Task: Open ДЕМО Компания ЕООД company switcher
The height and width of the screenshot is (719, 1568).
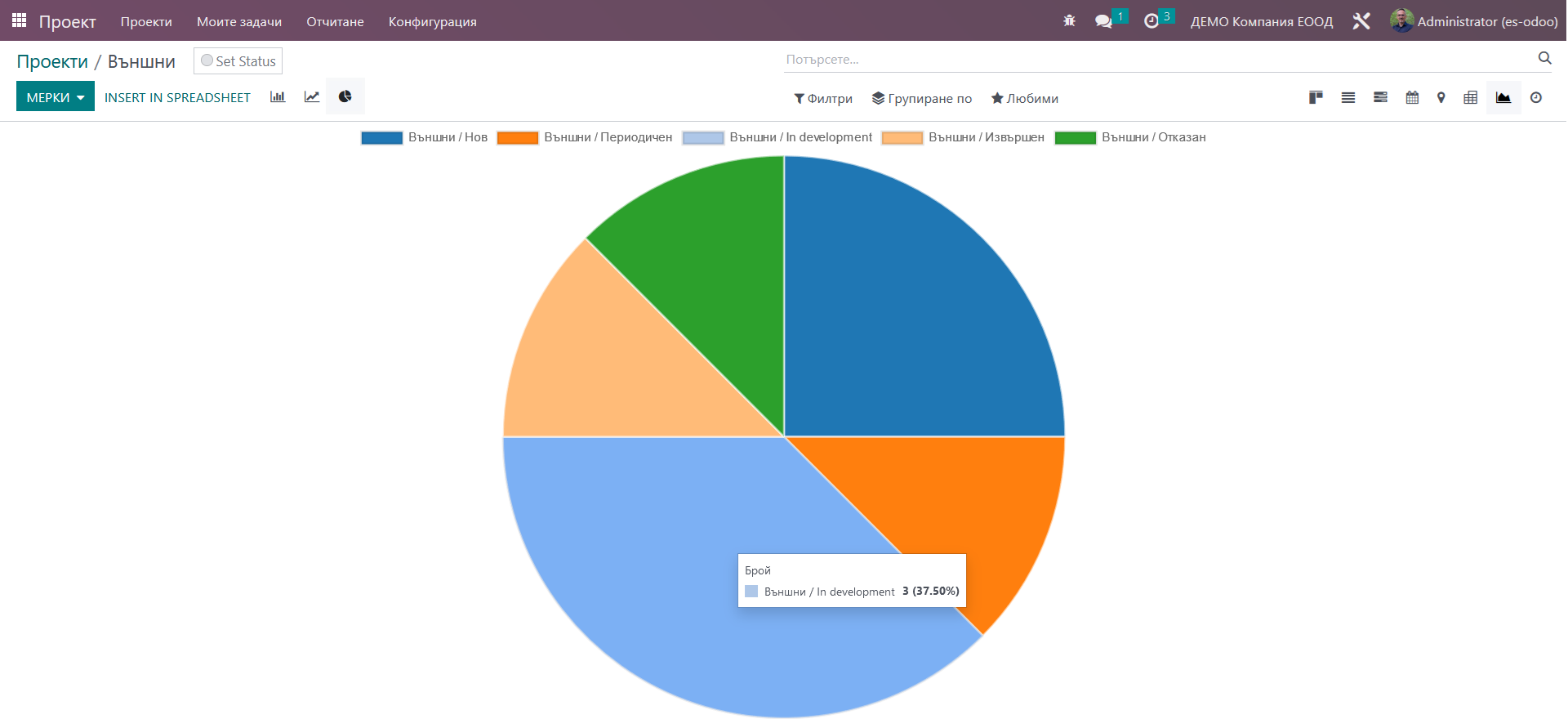Action: point(1262,21)
